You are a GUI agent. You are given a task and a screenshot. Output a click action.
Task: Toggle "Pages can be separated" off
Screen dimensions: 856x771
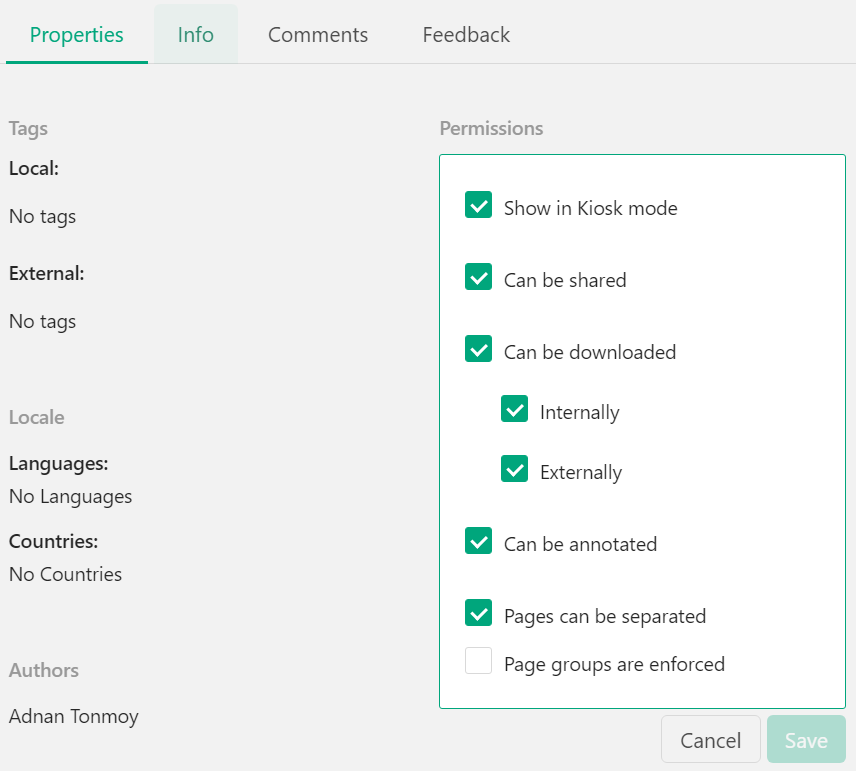(478, 612)
